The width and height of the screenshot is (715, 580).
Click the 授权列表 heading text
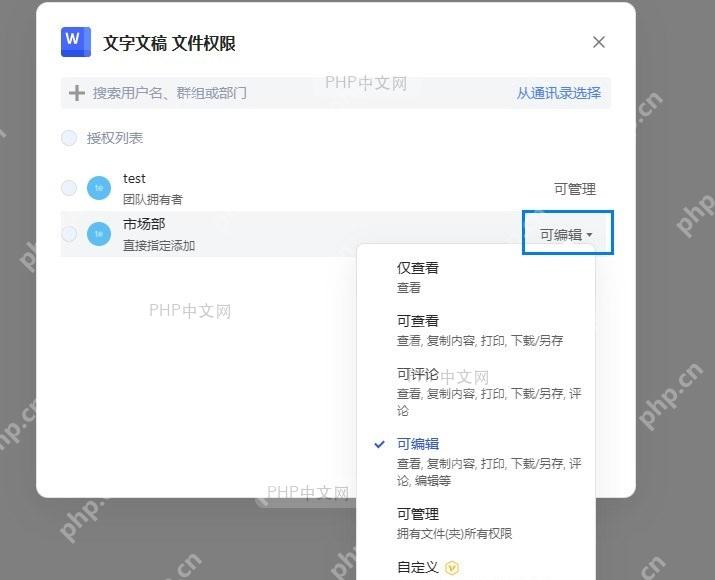[x=115, y=138]
